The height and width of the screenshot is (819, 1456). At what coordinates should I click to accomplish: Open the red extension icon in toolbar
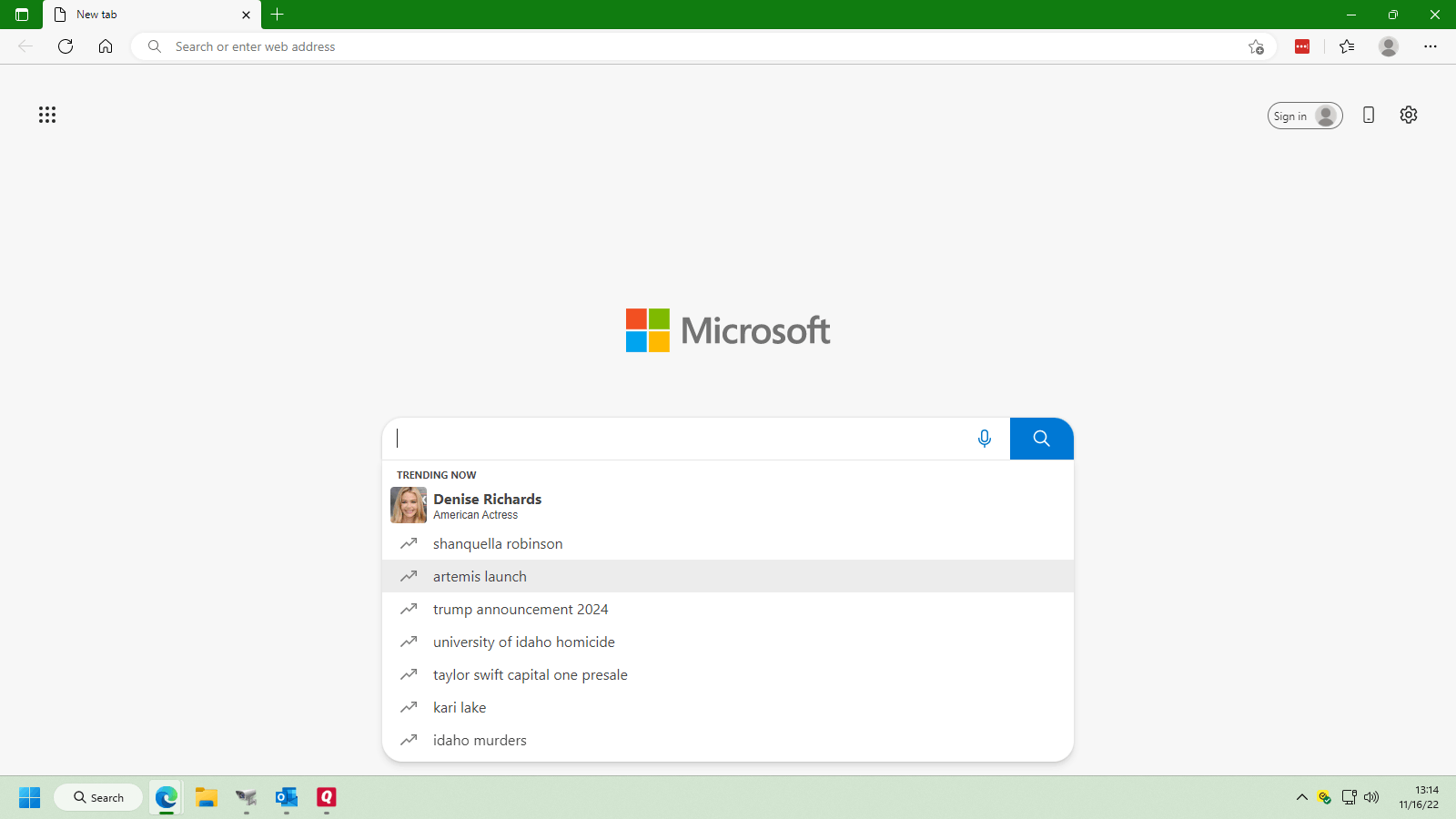pos(1302,46)
